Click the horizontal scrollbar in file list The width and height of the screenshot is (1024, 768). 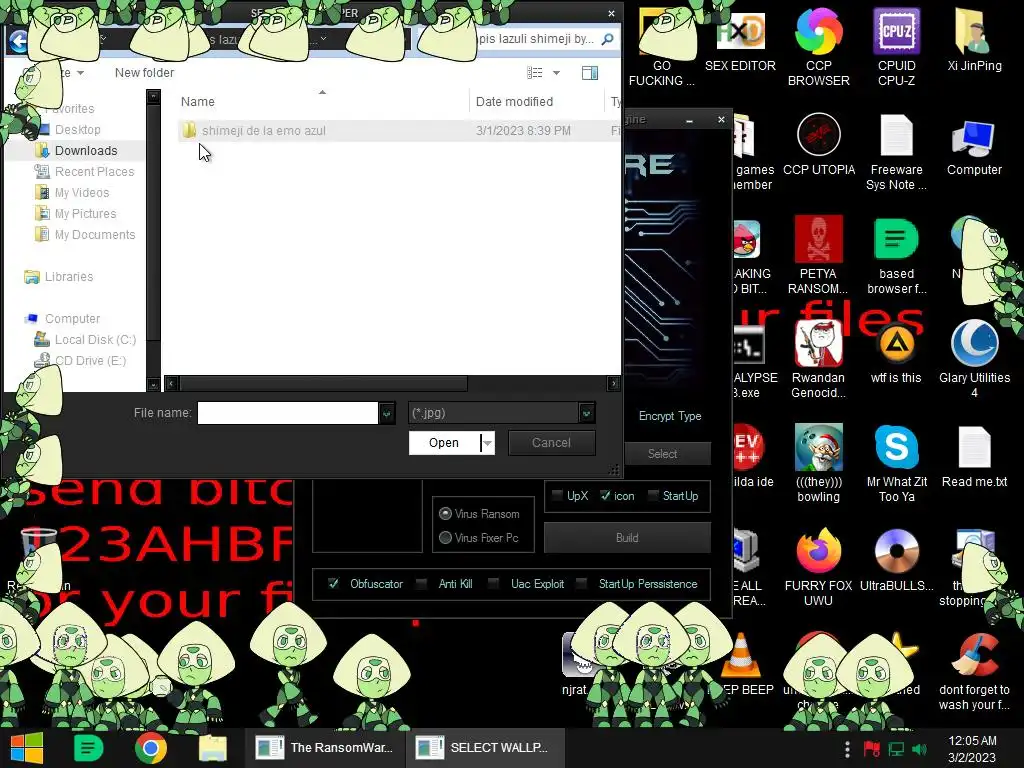pyautogui.click(x=323, y=383)
